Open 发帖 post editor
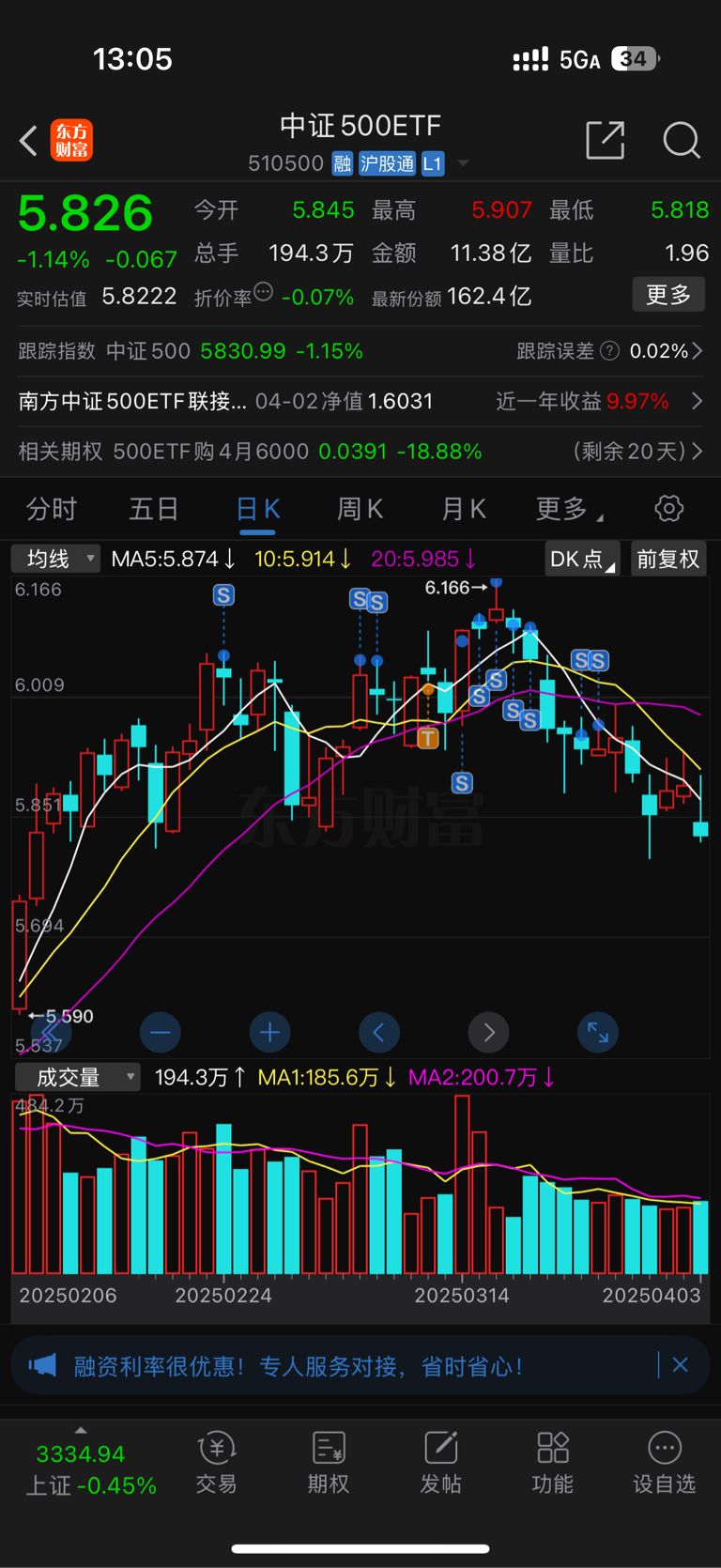Screen dimensions: 721x1568 click(x=440, y=1463)
